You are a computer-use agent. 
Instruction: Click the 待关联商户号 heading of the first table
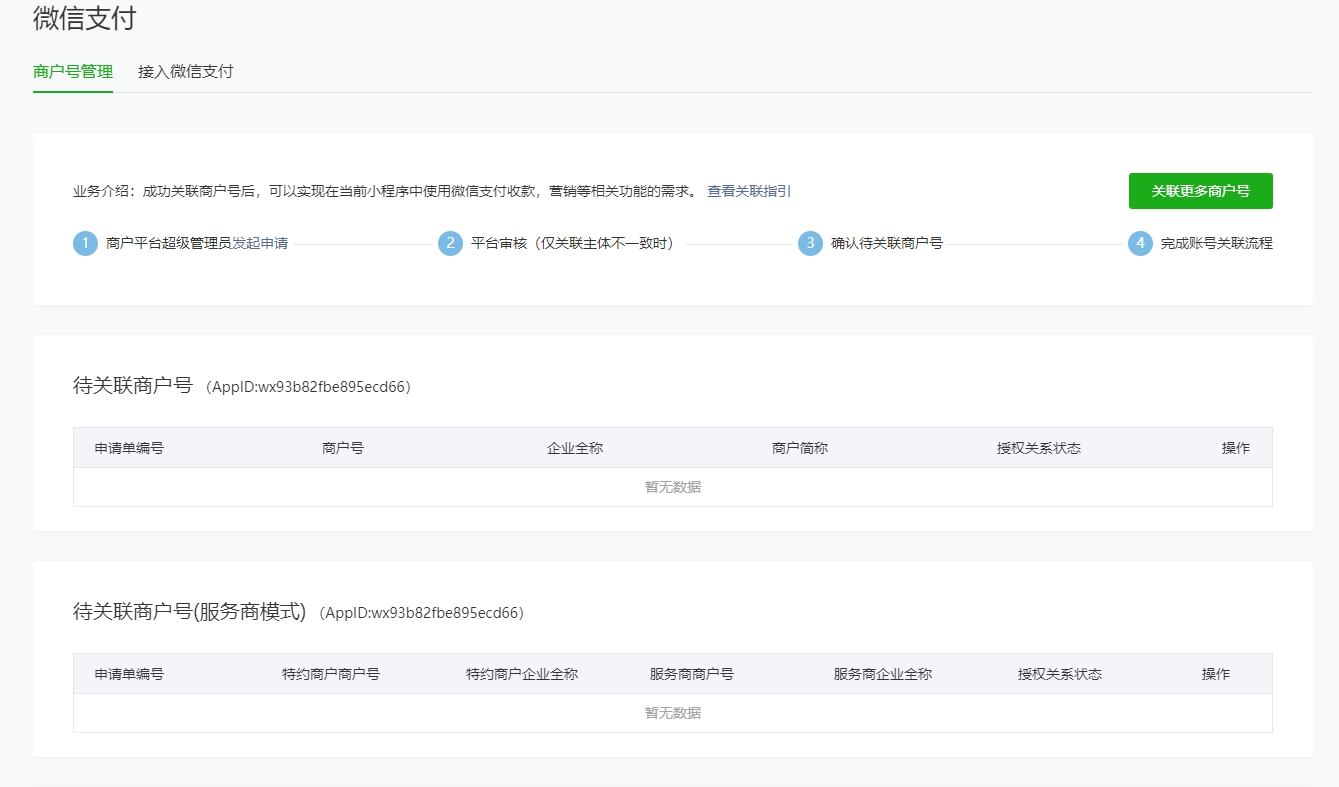tap(133, 386)
